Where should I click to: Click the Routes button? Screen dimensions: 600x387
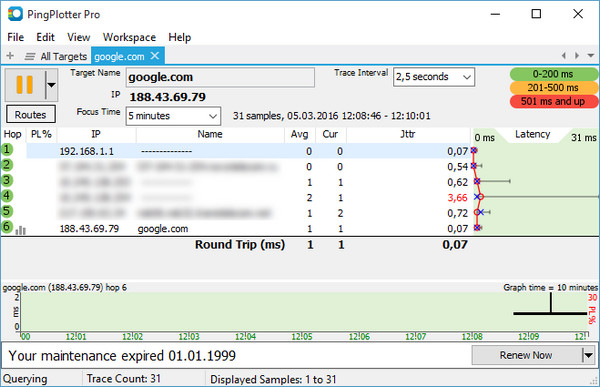pos(31,114)
